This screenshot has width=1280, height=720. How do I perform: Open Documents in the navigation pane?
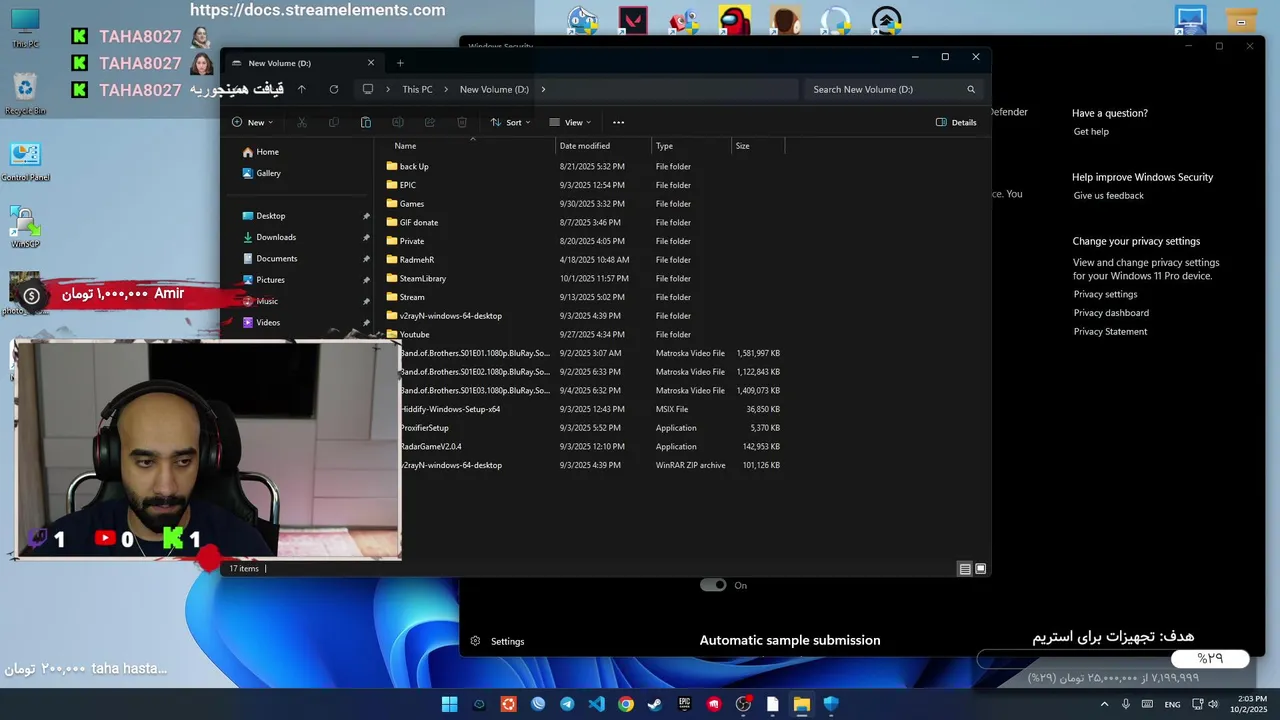276,258
